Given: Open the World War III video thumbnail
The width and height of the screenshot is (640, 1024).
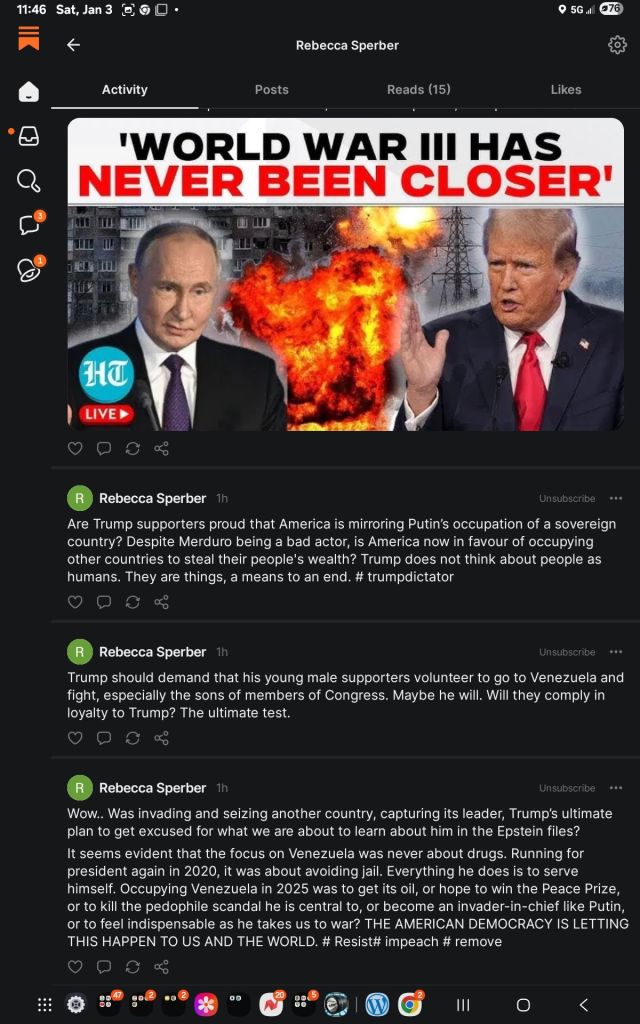Looking at the screenshot, I should tap(345, 274).
